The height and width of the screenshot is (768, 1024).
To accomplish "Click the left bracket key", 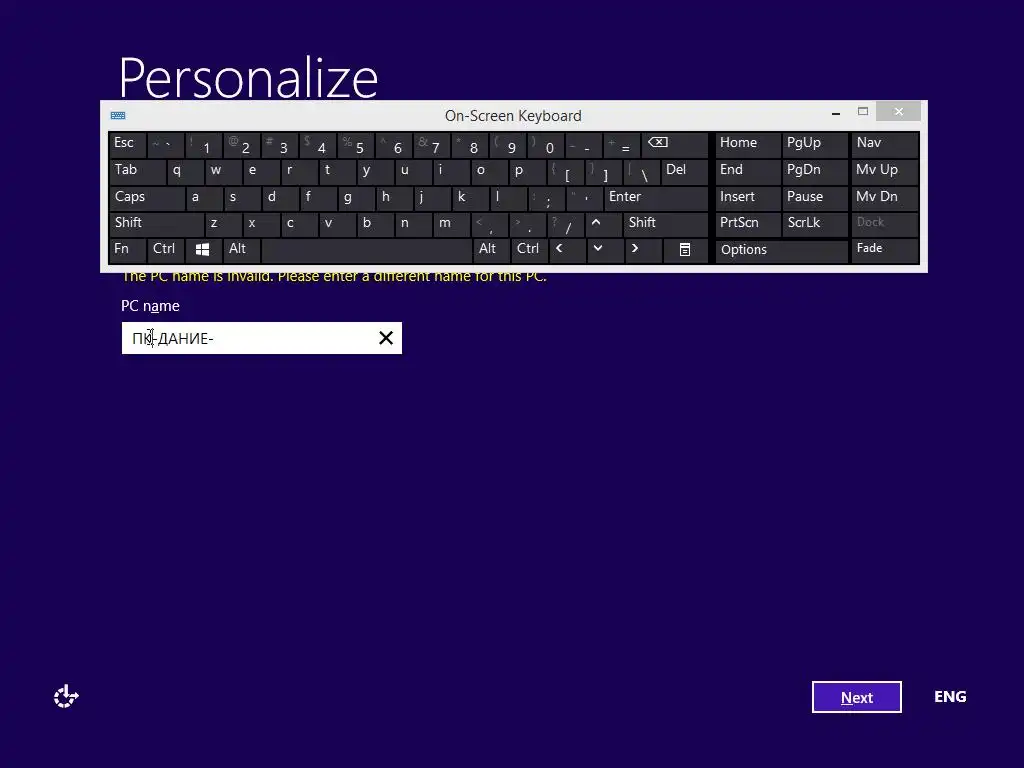I will [x=565, y=172].
